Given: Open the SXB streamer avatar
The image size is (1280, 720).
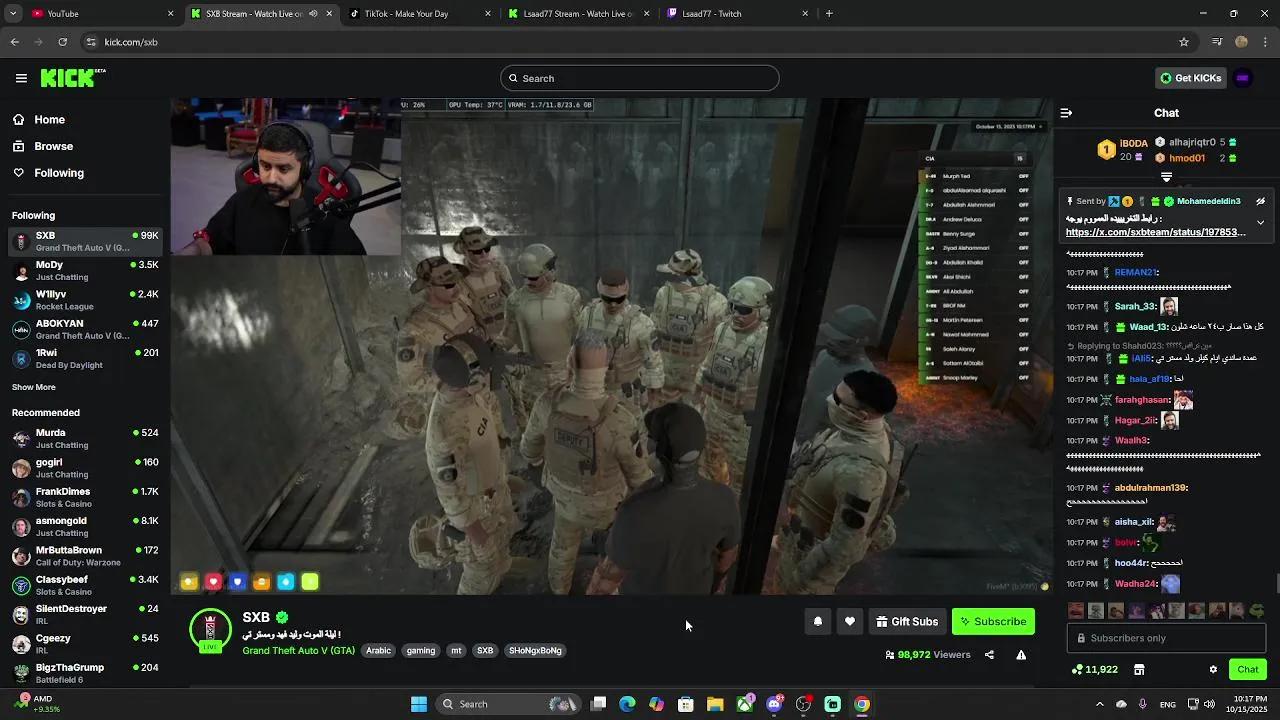Looking at the screenshot, I should point(210,631).
